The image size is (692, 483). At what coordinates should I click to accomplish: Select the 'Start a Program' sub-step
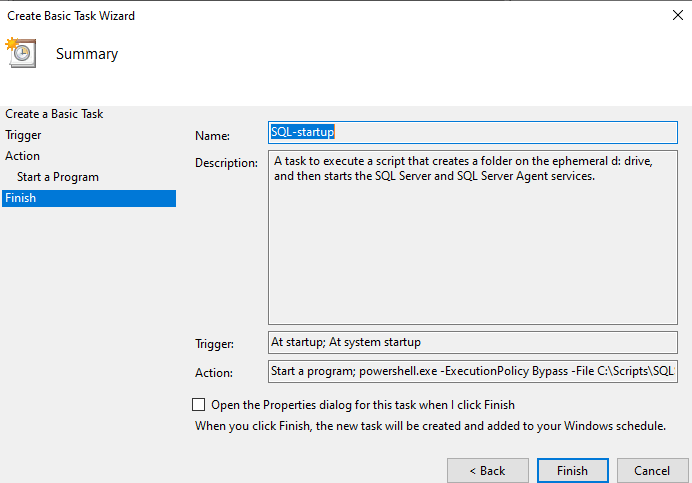58,177
